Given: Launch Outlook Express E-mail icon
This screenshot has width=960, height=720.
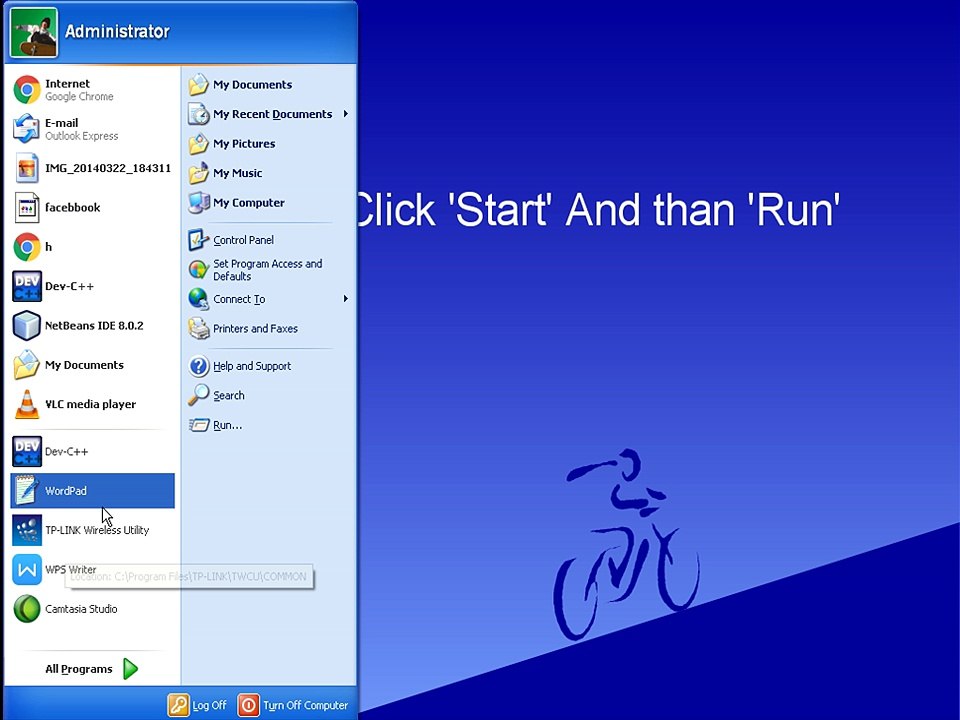Looking at the screenshot, I should click(x=27, y=129).
